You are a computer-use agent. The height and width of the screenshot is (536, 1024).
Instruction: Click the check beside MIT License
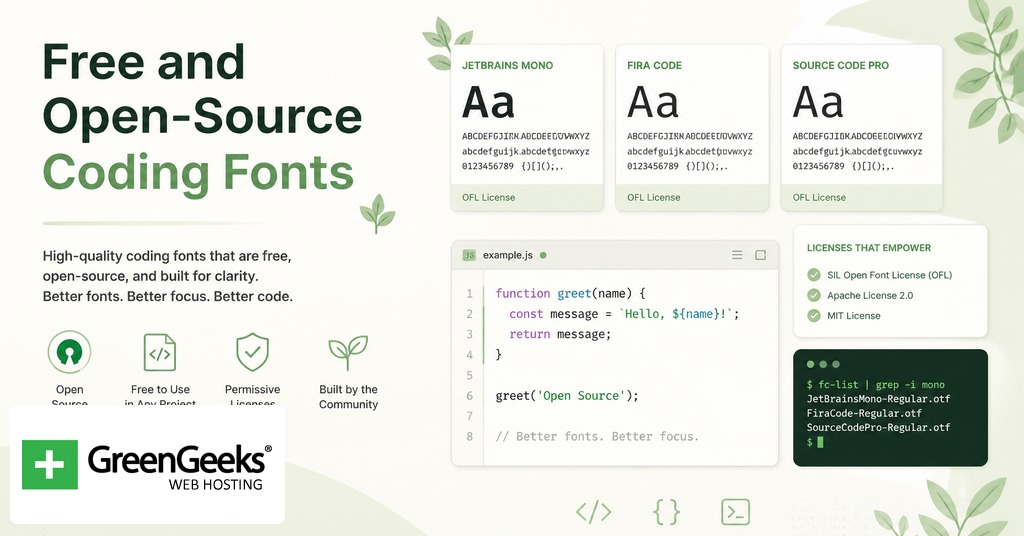tap(814, 315)
